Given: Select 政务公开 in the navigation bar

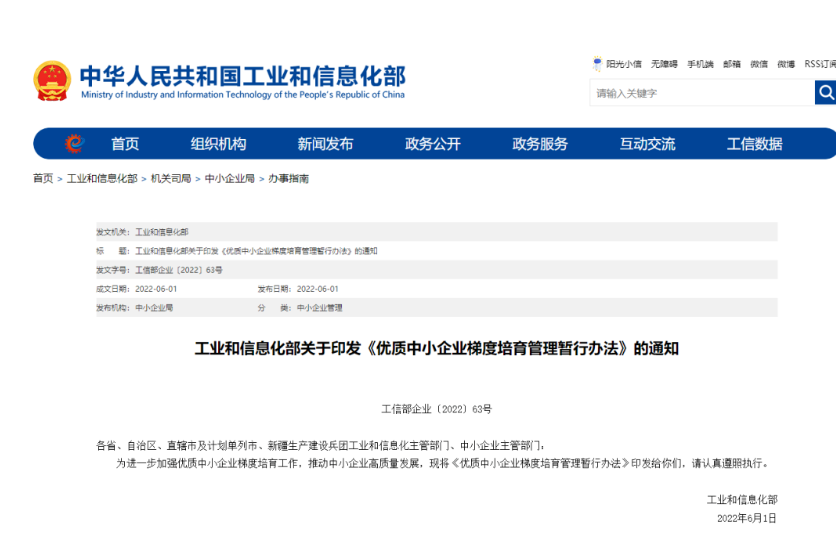Looking at the screenshot, I should click(433, 144).
